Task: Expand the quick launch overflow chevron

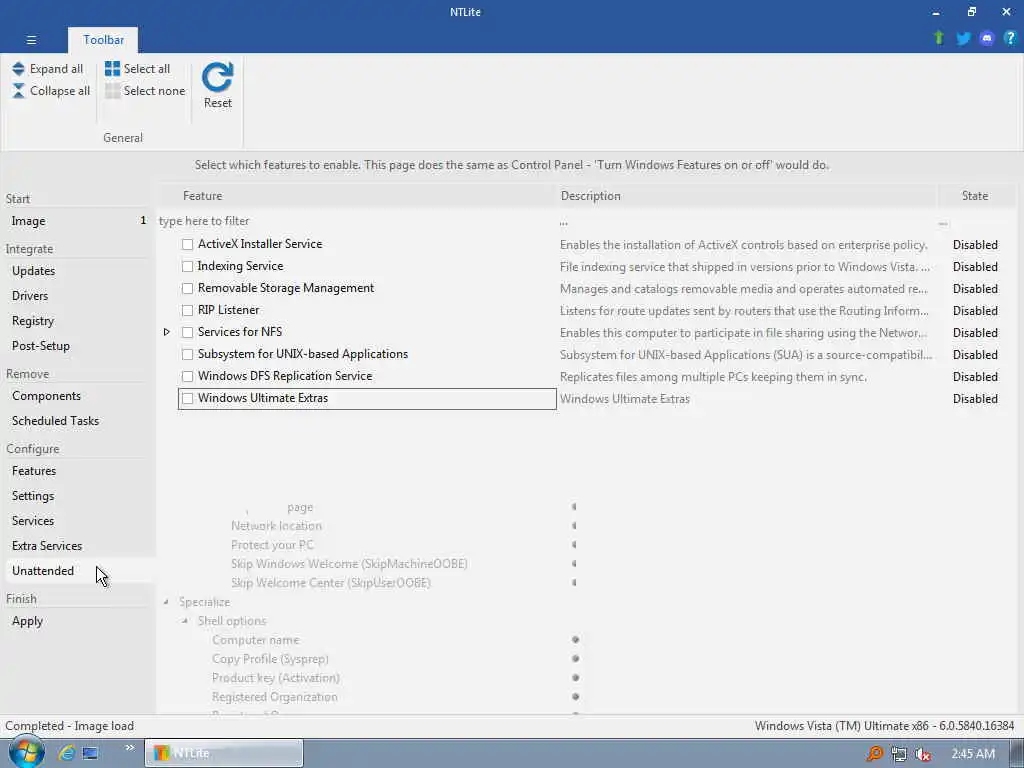Action: click(129, 748)
